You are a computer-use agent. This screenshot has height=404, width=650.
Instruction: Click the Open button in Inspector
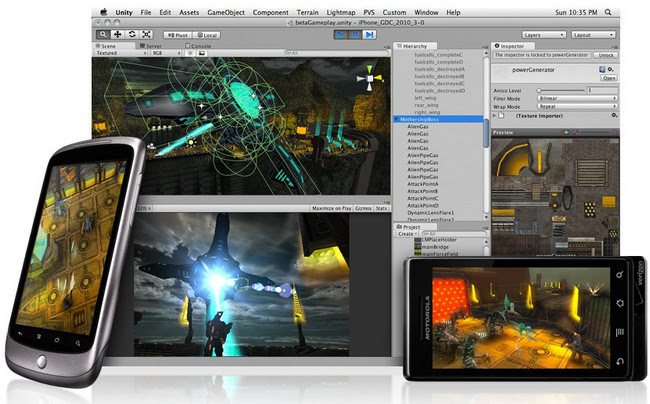pos(608,78)
